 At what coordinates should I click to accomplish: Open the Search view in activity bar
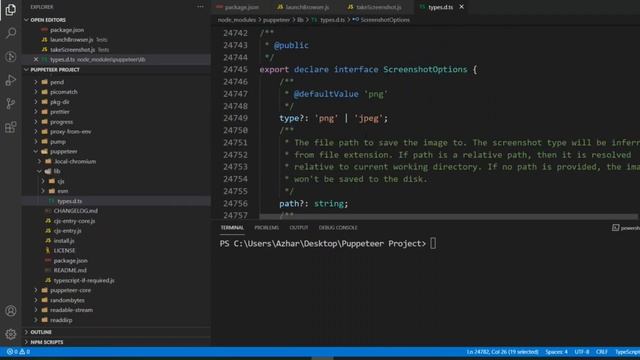click(11, 33)
